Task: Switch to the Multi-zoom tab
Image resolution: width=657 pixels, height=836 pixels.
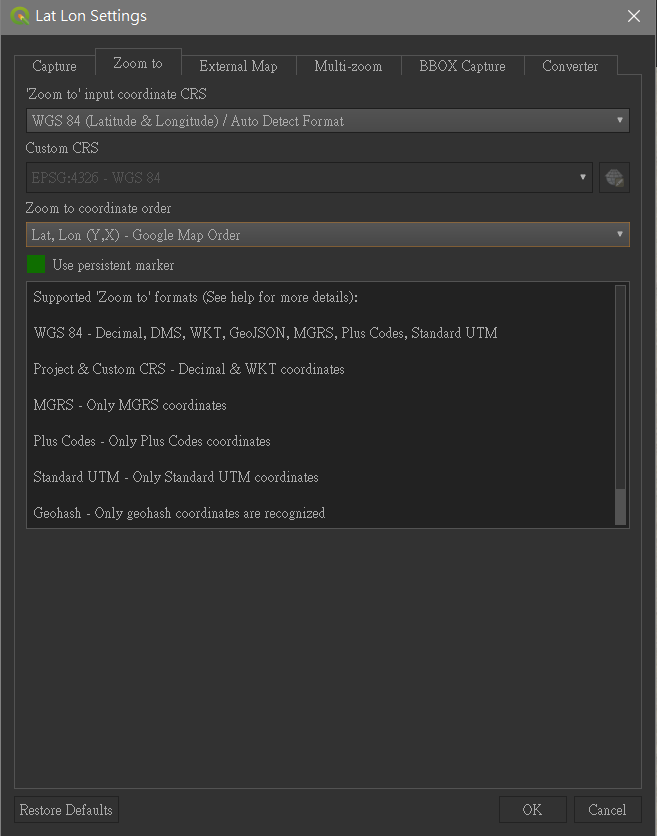Action: pyautogui.click(x=347, y=66)
